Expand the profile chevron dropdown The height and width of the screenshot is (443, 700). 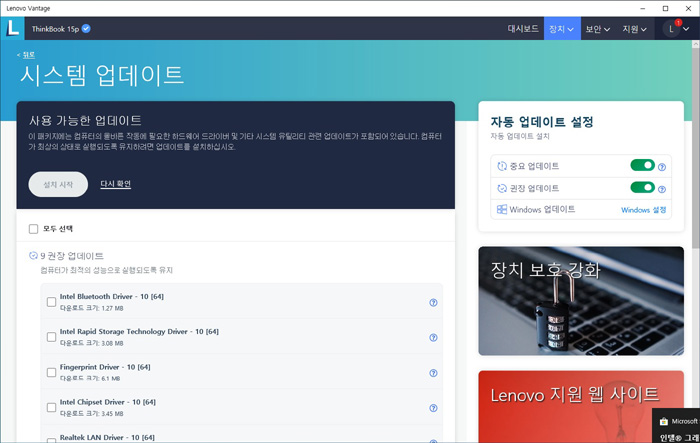(686, 29)
